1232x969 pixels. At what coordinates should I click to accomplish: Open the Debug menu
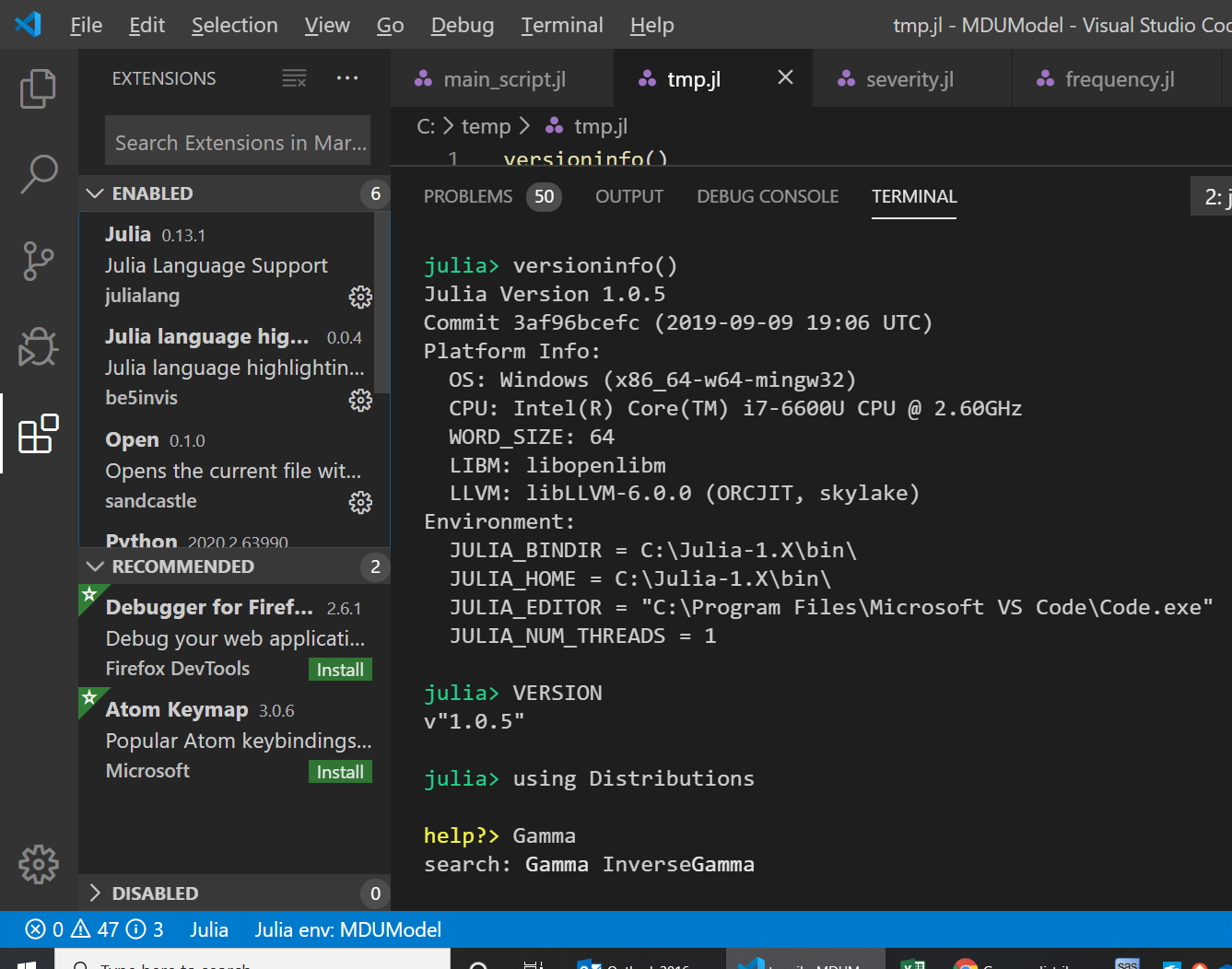click(x=463, y=25)
